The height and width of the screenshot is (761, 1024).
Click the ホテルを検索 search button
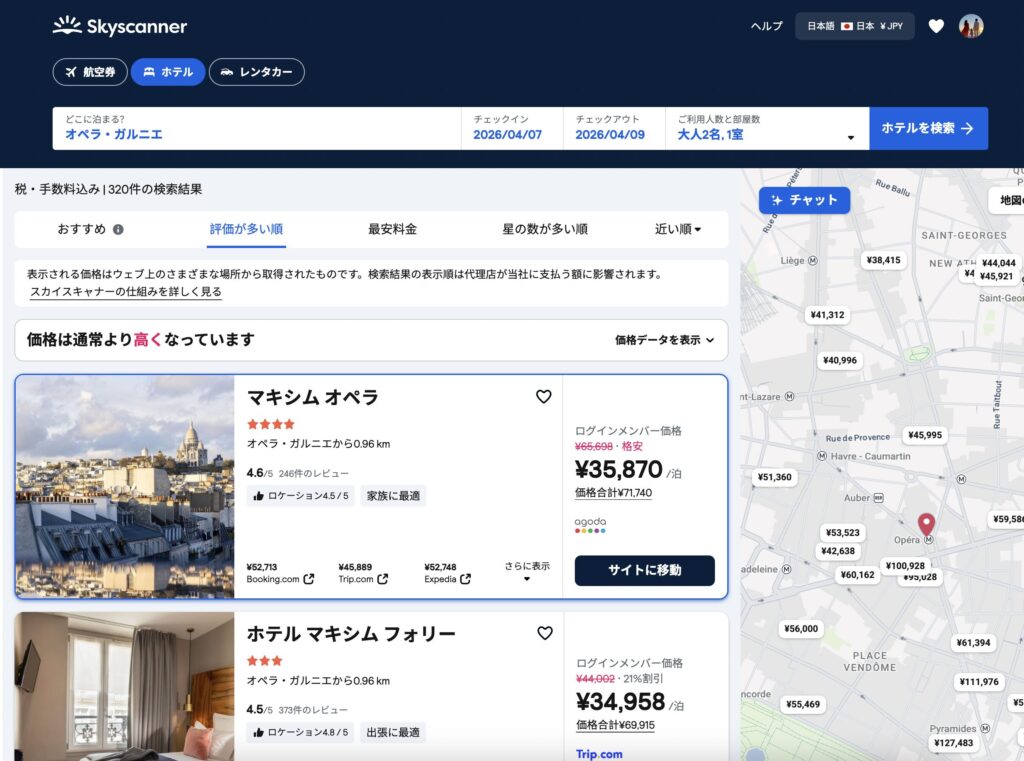(x=928, y=128)
